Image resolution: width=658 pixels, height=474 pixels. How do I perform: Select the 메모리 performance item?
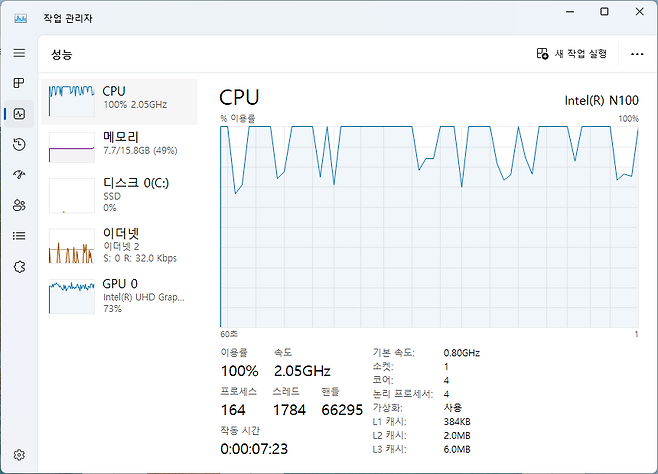point(120,143)
